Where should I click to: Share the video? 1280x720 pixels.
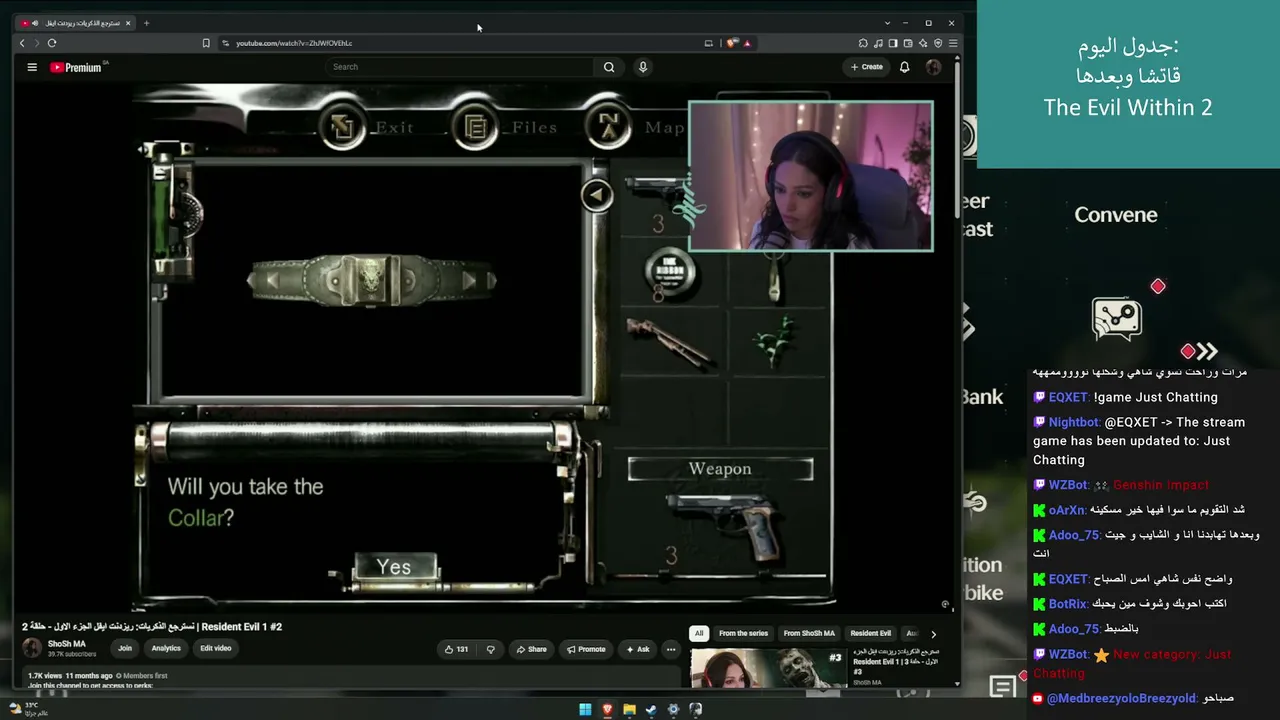[531, 649]
